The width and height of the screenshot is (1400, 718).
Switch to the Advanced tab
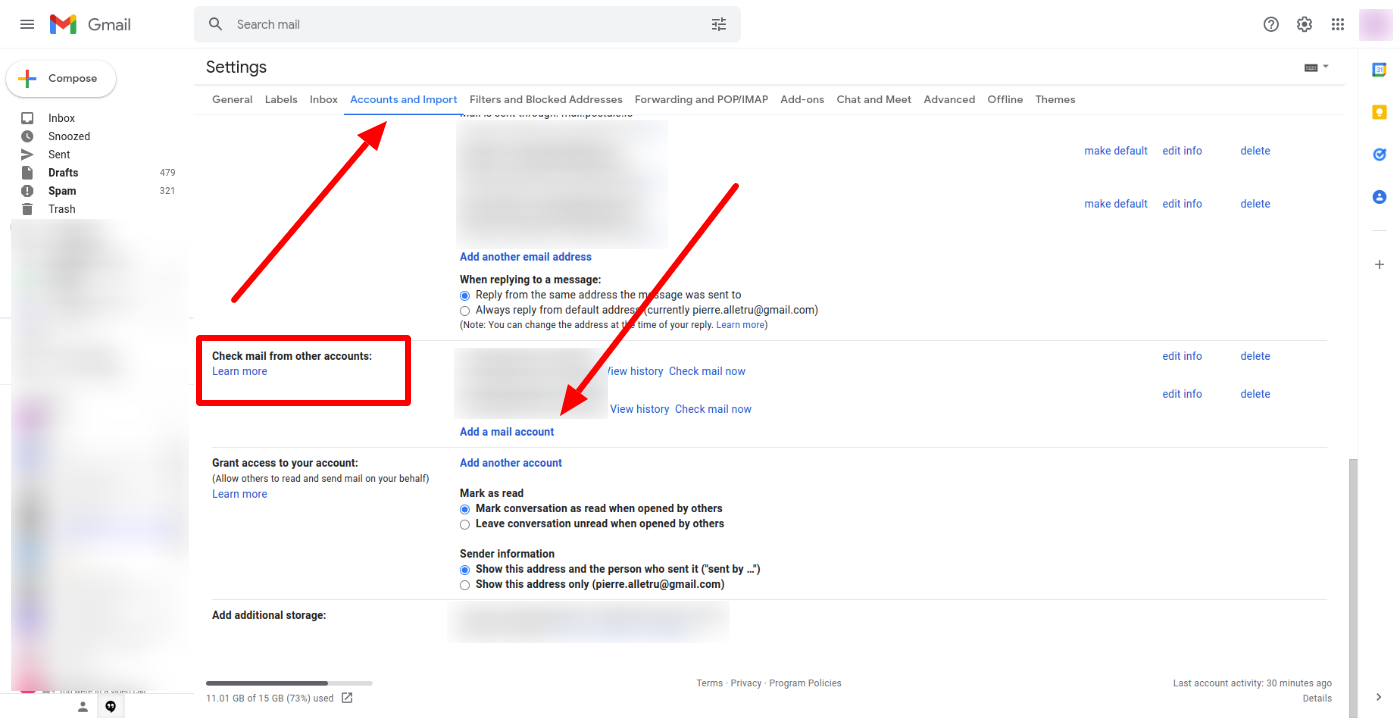(949, 99)
